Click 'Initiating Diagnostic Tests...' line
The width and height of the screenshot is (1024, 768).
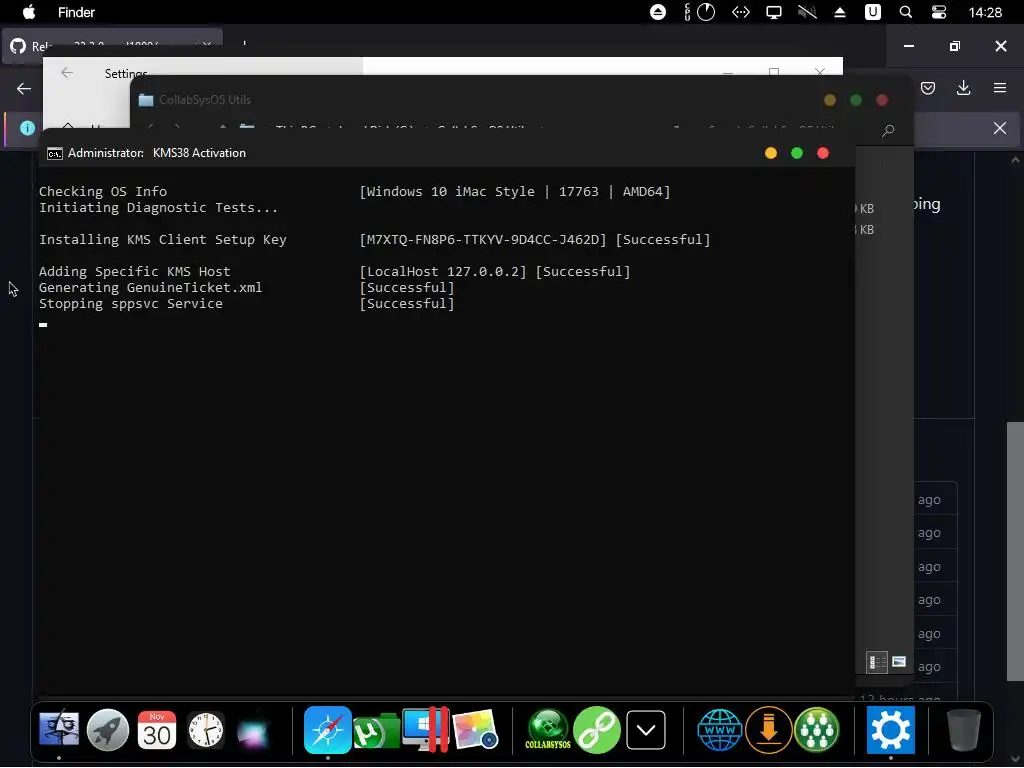[158, 208]
